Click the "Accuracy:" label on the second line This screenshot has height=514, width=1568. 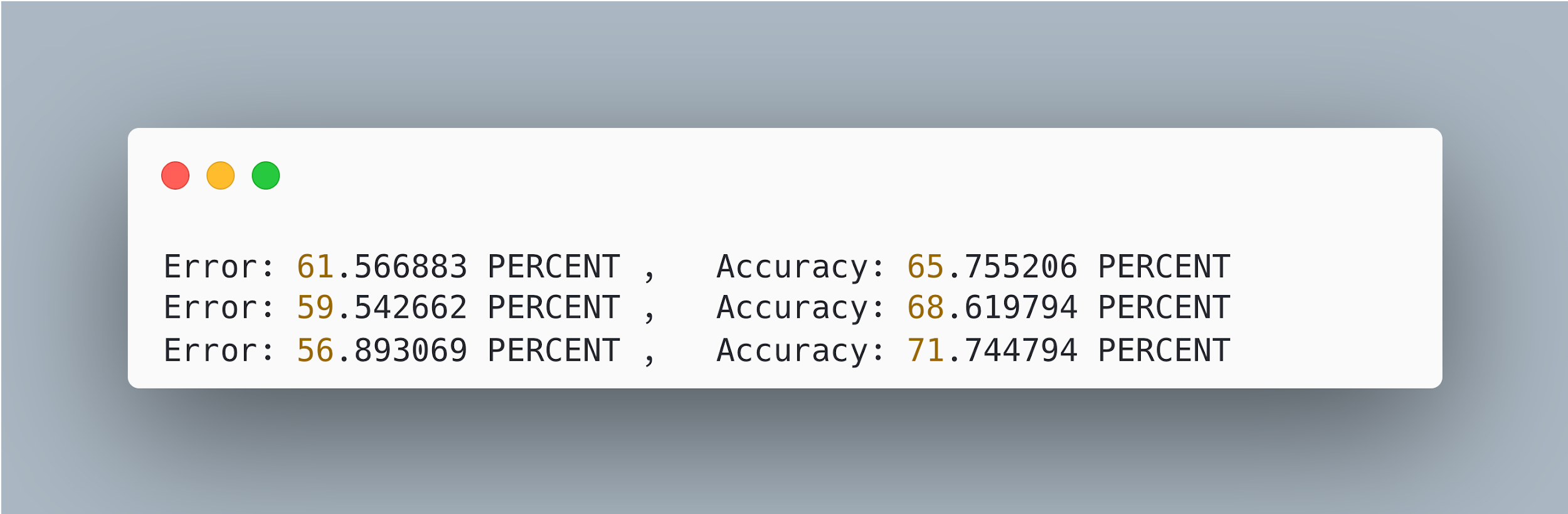pyautogui.click(x=800, y=308)
